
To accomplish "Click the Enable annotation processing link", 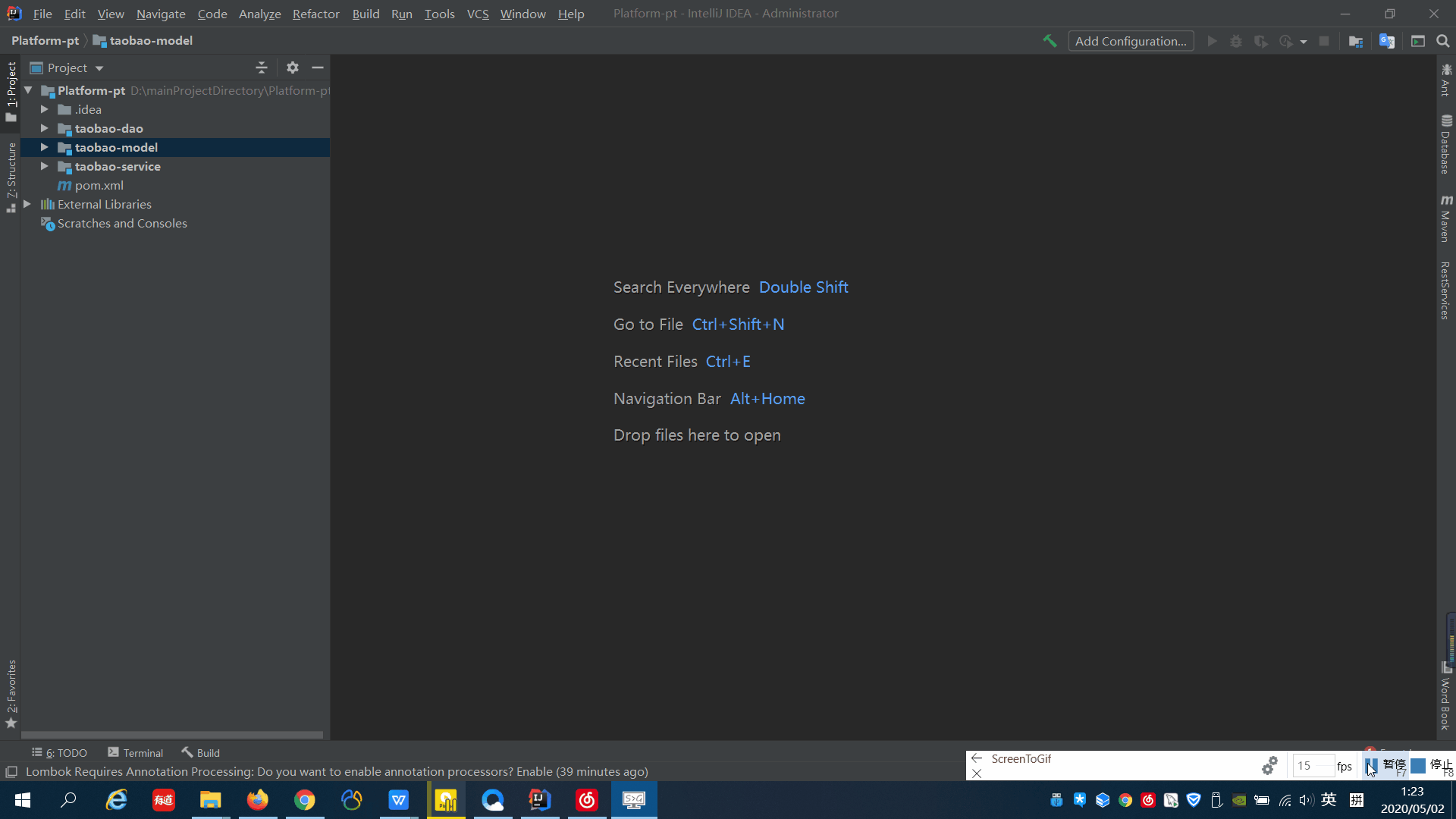I will 535,771.
